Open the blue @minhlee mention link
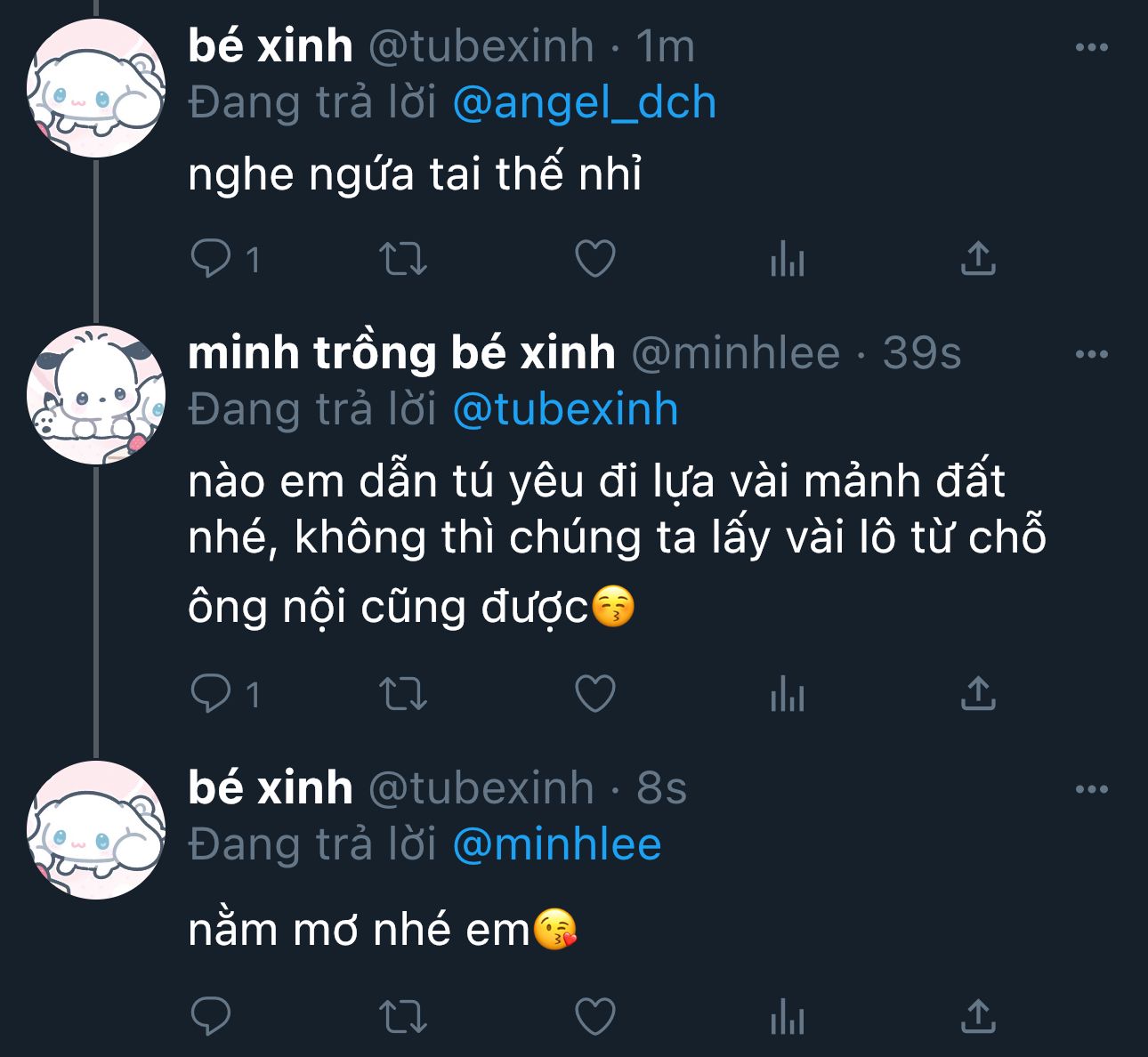This screenshot has height=1057, width=1148. 557,845
